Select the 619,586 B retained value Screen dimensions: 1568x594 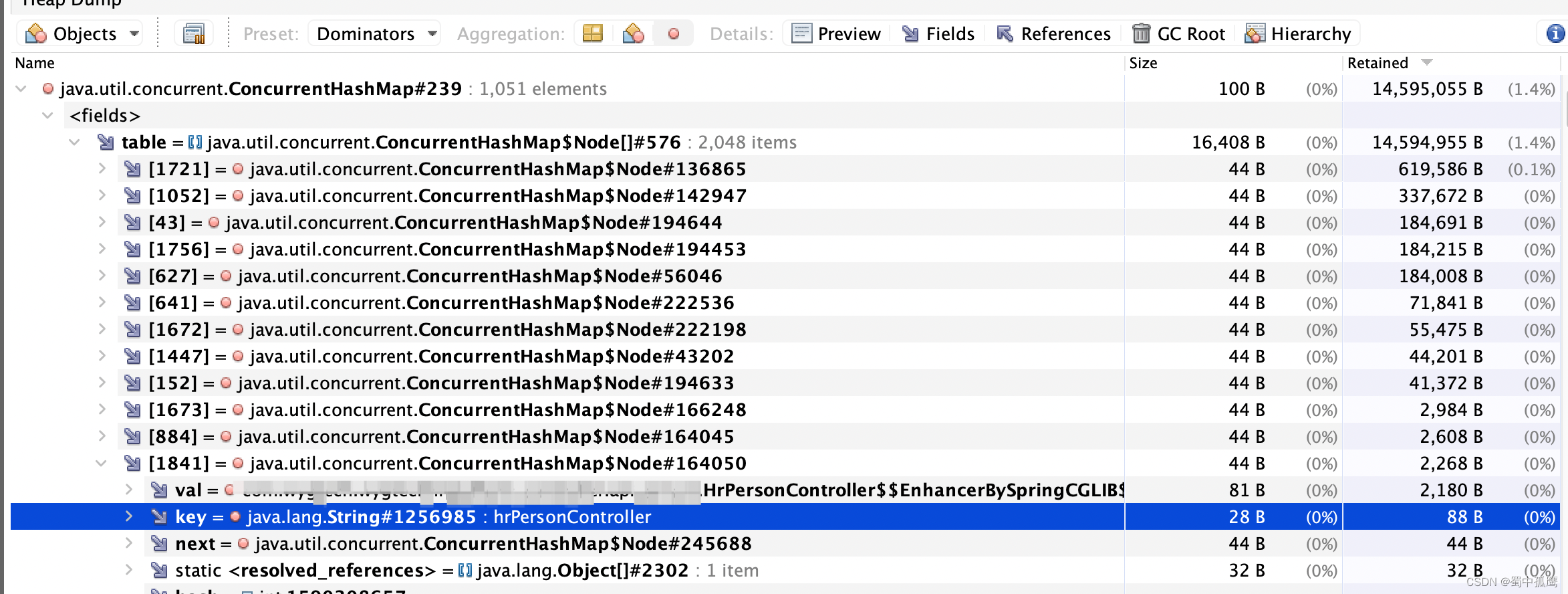1440,169
